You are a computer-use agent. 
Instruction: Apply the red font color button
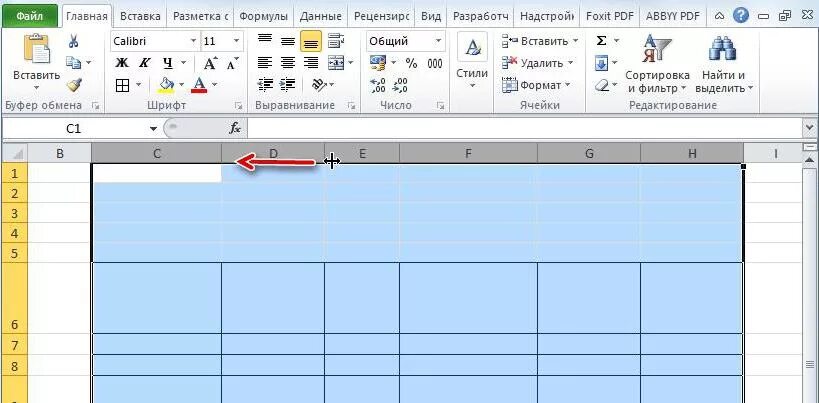pos(200,85)
